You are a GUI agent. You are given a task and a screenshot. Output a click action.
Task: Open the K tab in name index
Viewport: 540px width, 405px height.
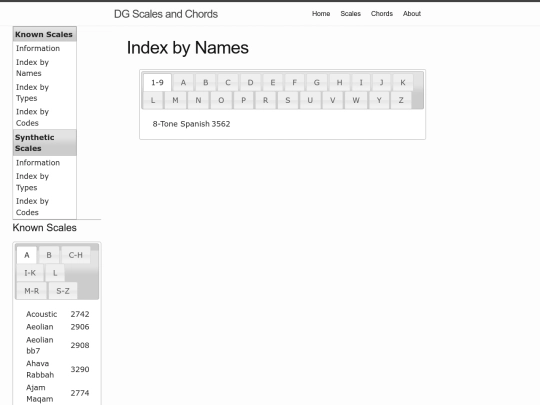point(403,83)
